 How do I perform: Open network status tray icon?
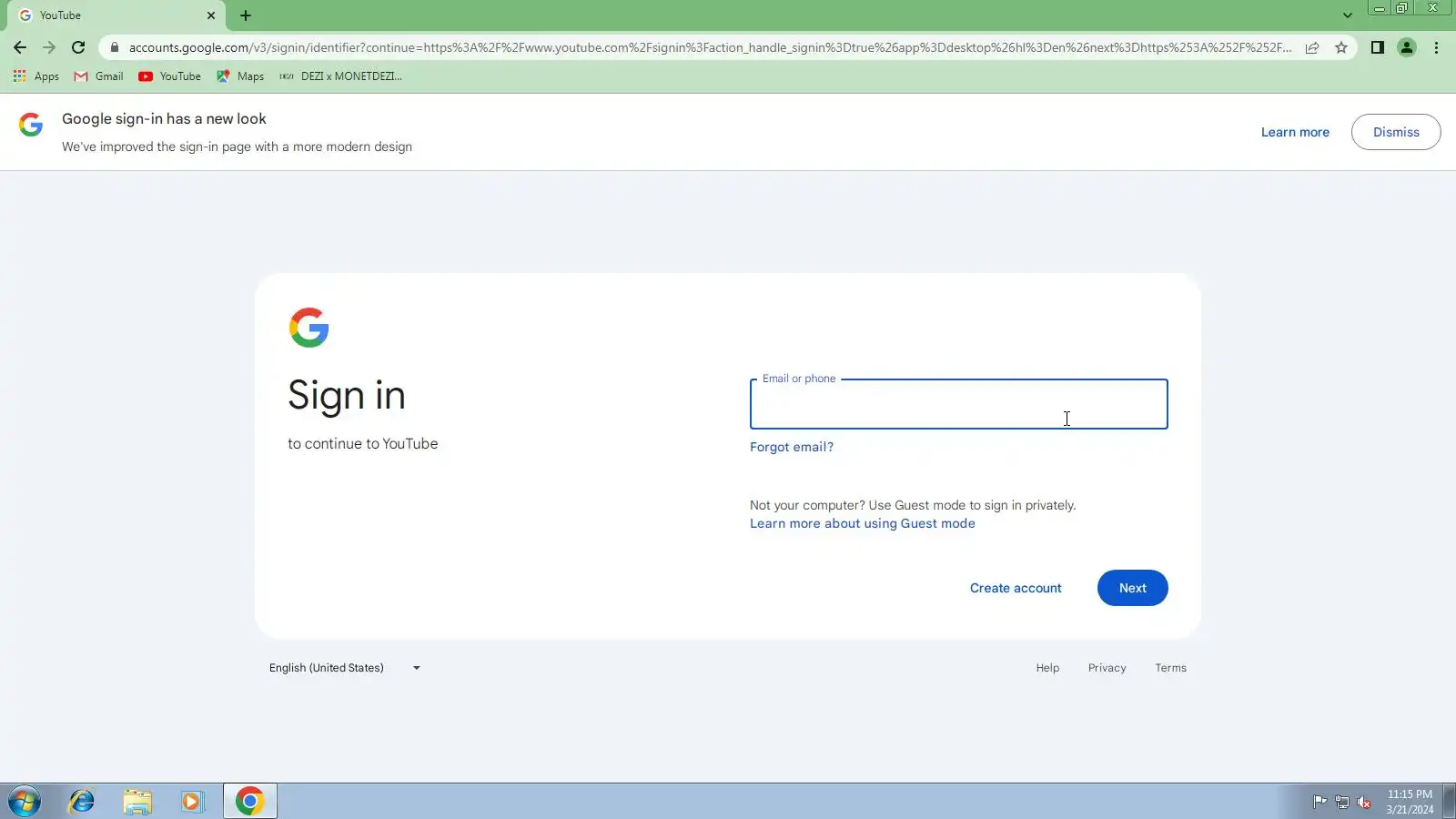(x=1342, y=802)
